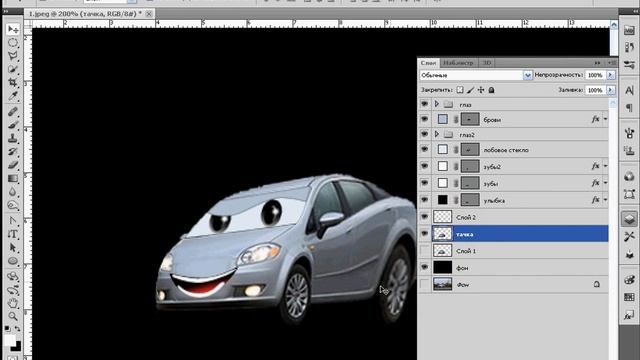Hide the брови layer
640x360 pixels.
tap(424, 120)
